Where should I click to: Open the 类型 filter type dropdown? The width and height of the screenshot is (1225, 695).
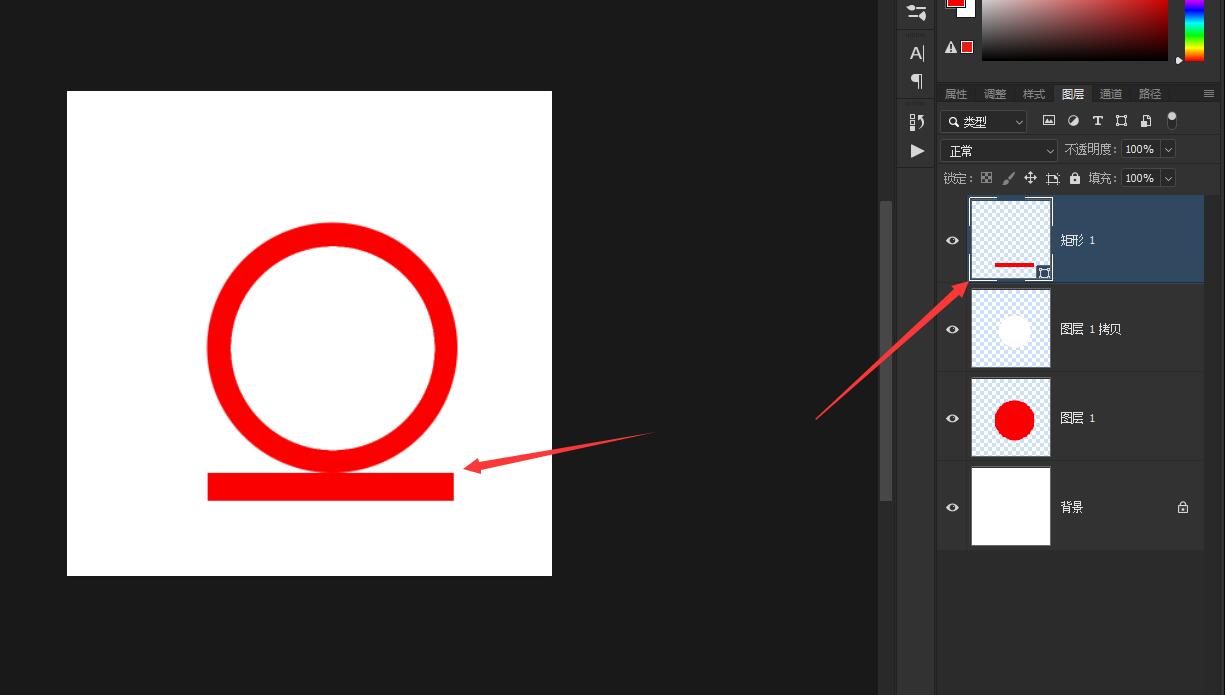984,121
